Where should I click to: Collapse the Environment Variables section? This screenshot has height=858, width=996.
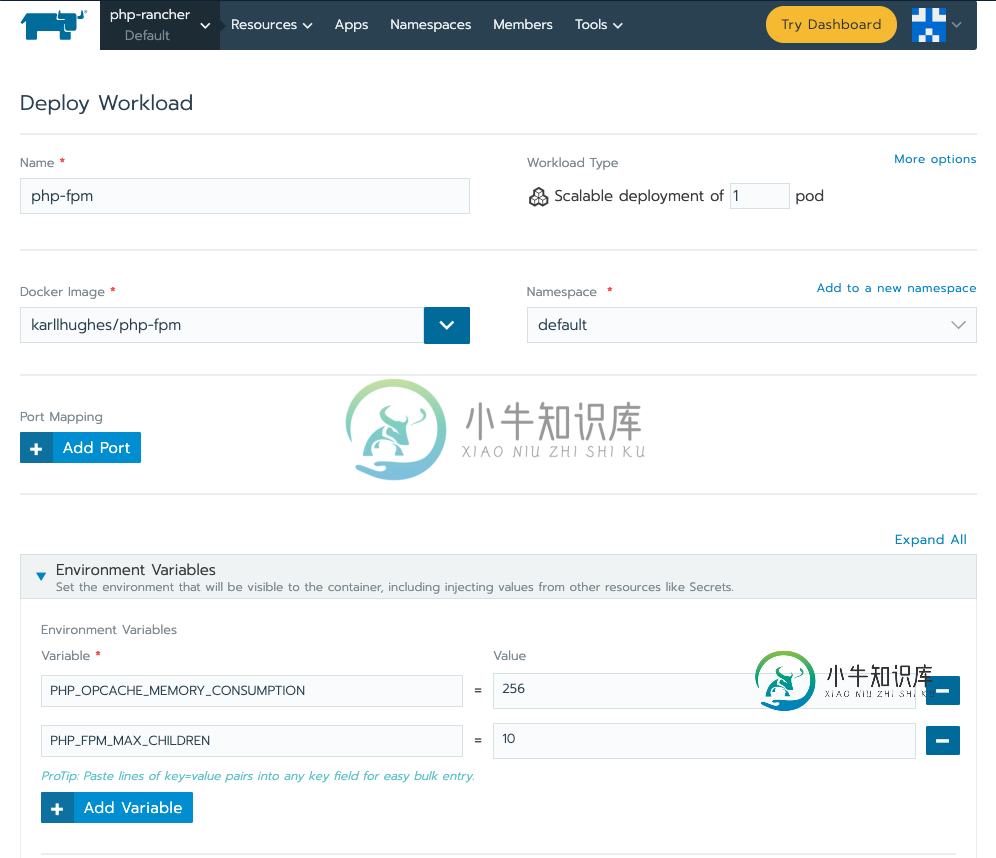click(x=41, y=576)
